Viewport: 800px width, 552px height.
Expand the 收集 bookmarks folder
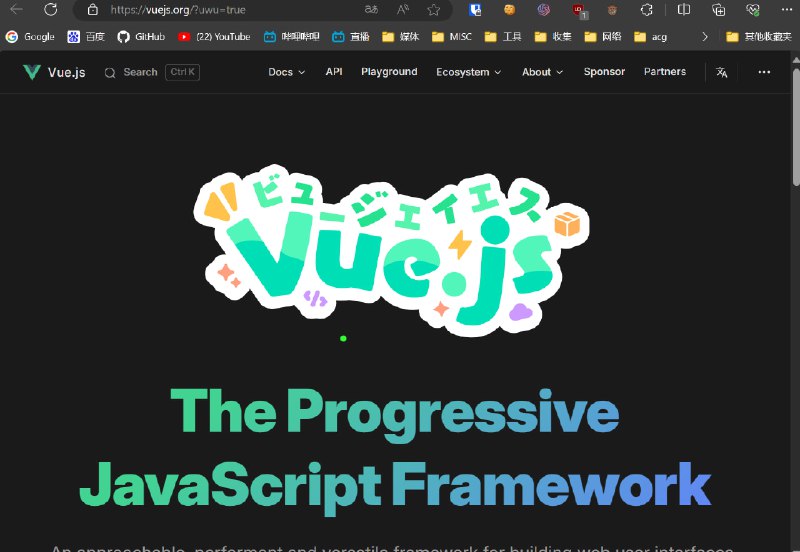pyautogui.click(x=553, y=37)
